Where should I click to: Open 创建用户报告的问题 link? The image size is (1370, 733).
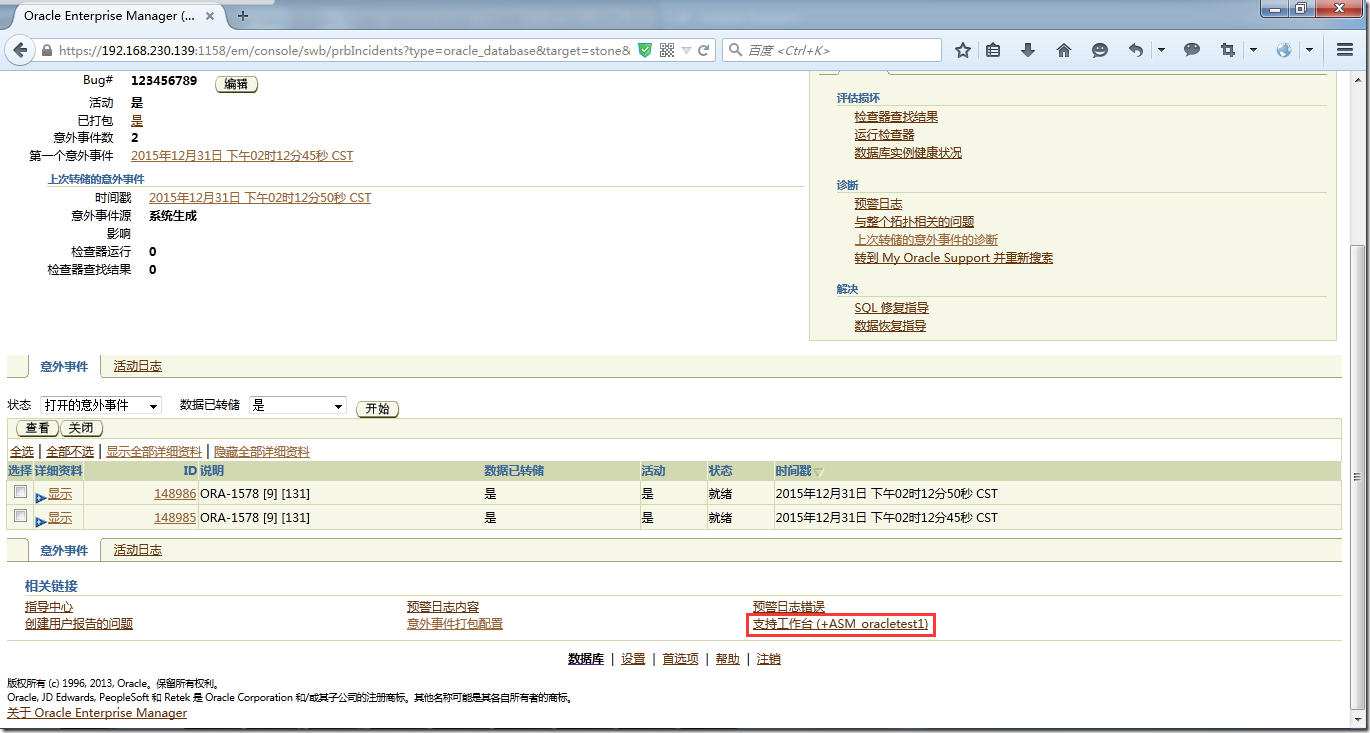pos(79,624)
